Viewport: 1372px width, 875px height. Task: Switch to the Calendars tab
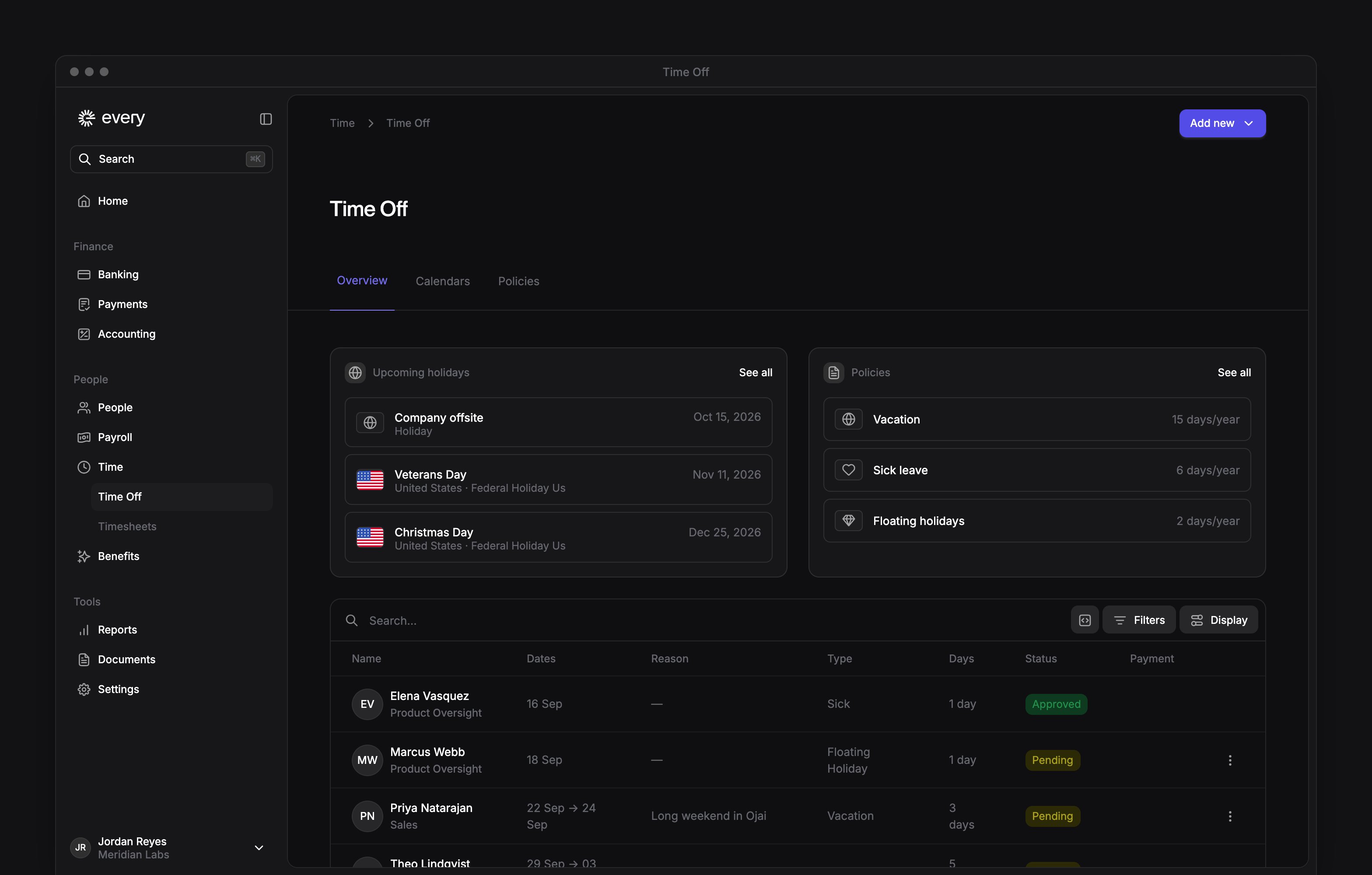443,281
